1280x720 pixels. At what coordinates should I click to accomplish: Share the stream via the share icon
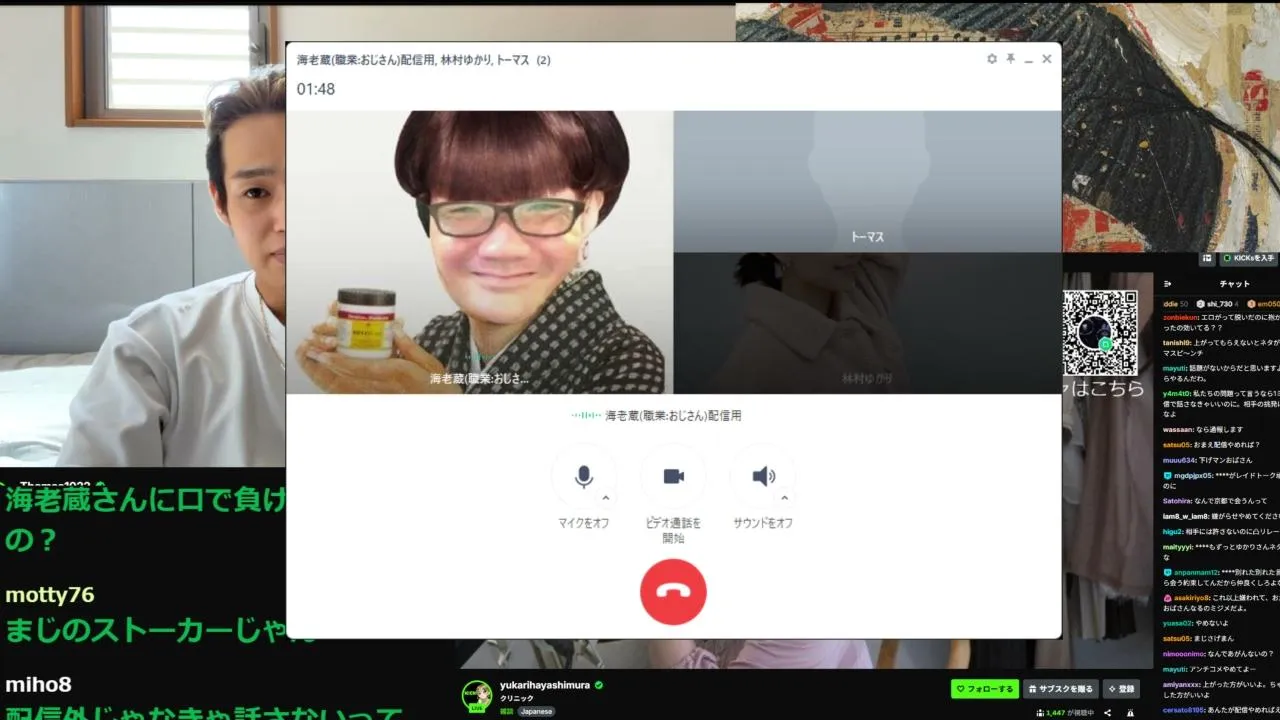coord(1107,713)
